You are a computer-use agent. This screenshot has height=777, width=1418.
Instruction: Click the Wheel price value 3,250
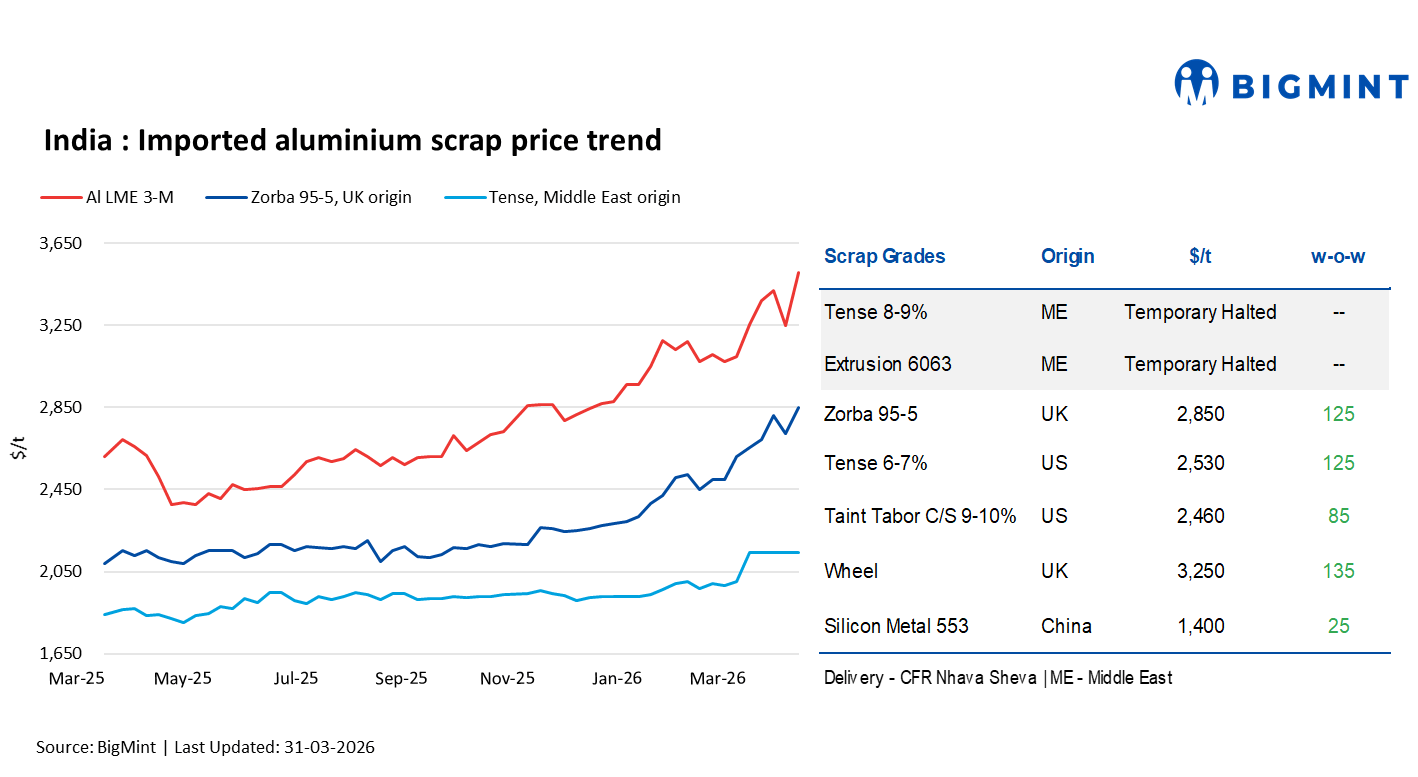coord(1200,571)
